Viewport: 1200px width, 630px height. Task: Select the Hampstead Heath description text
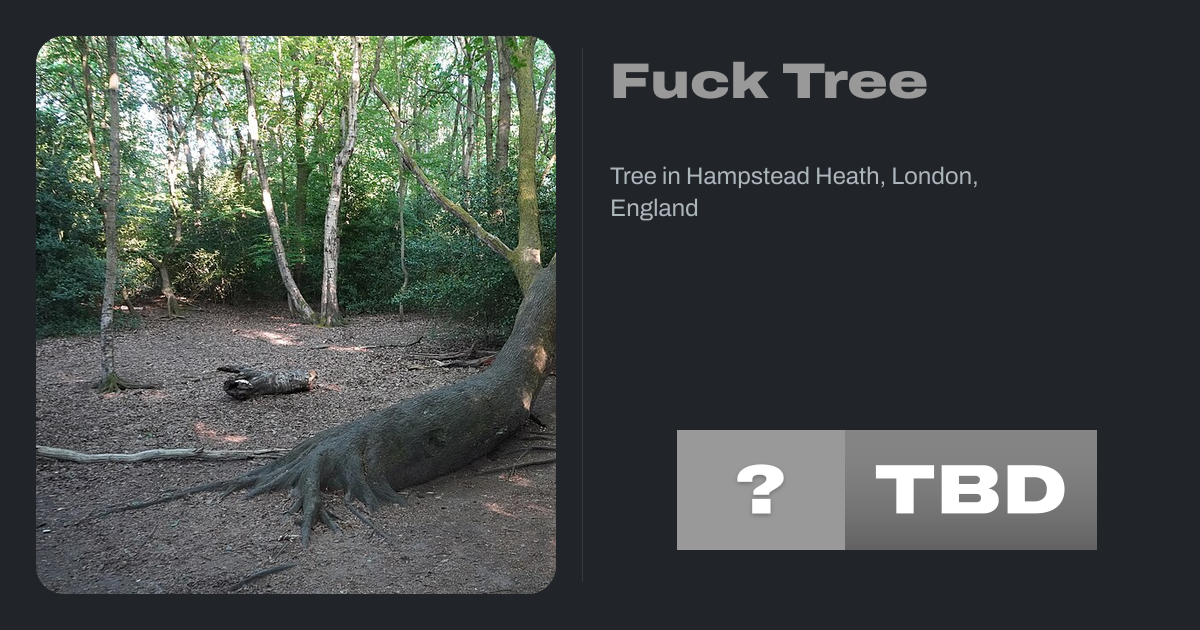[794, 193]
